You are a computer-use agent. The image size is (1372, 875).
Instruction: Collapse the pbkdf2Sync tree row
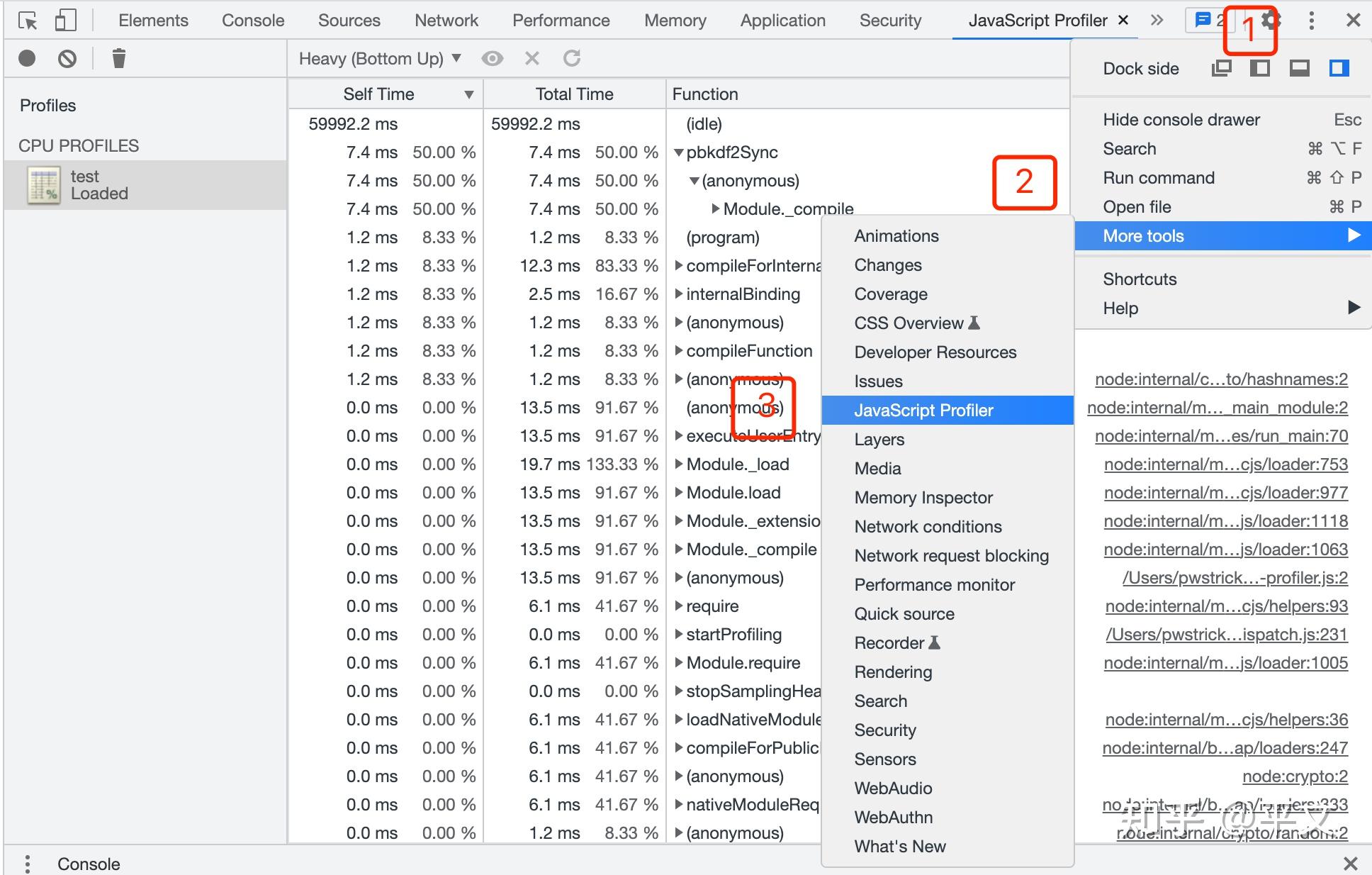tap(679, 152)
